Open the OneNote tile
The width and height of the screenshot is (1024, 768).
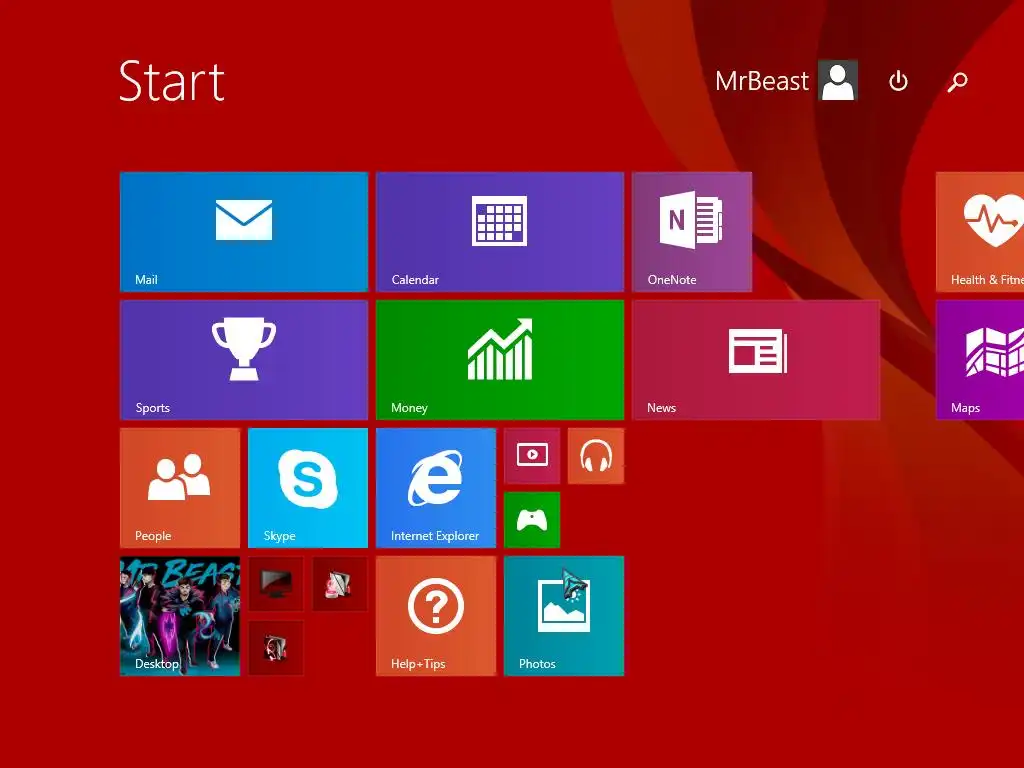coord(692,232)
